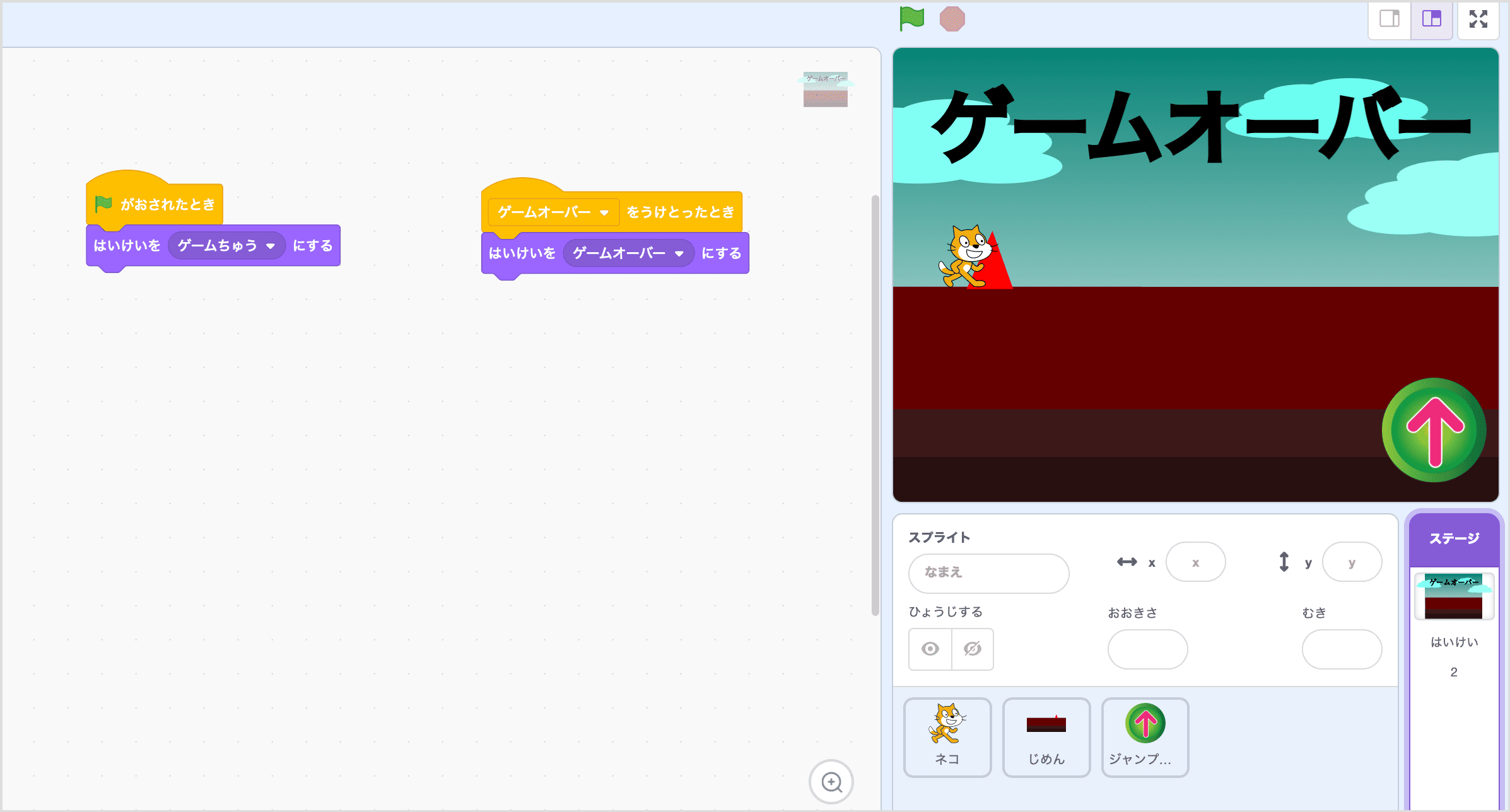Click the sprite name input field
The height and width of the screenshot is (812, 1510).
pos(989,573)
